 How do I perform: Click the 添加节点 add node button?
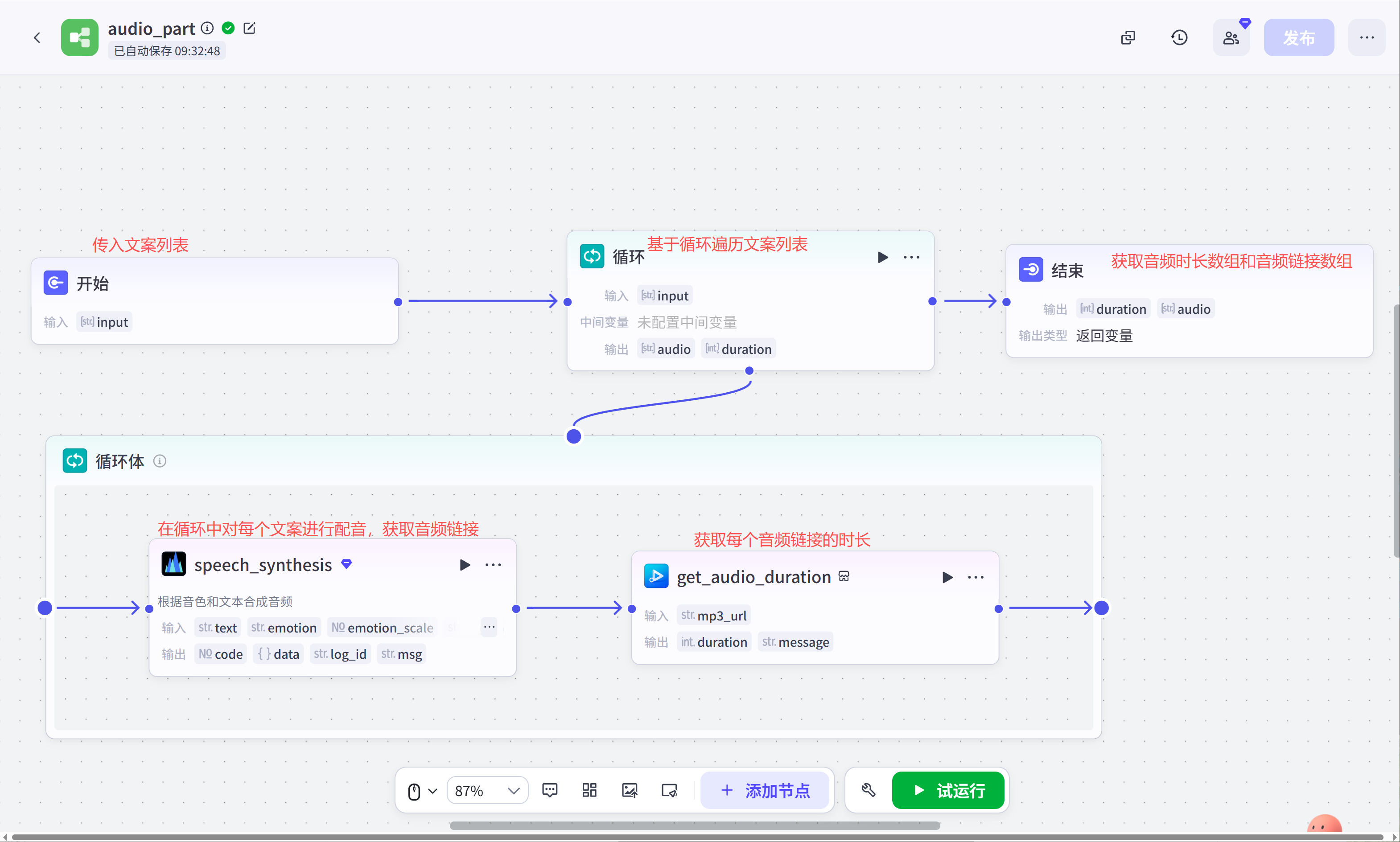(x=765, y=790)
